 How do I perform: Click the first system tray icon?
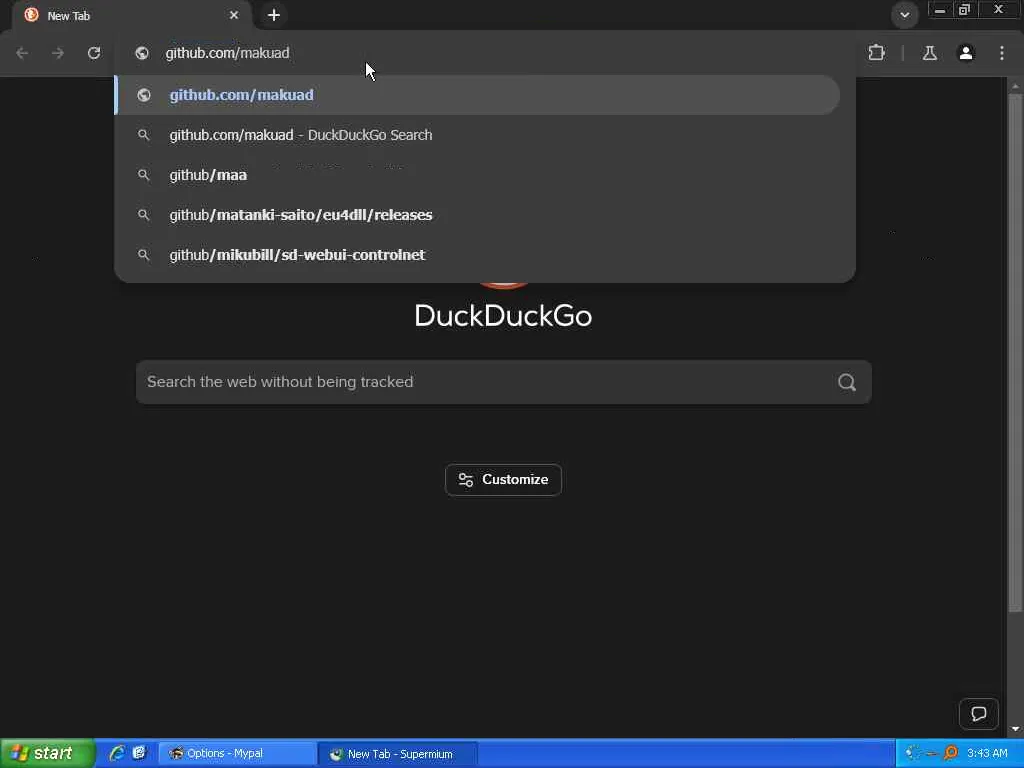[x=913, y=754]
